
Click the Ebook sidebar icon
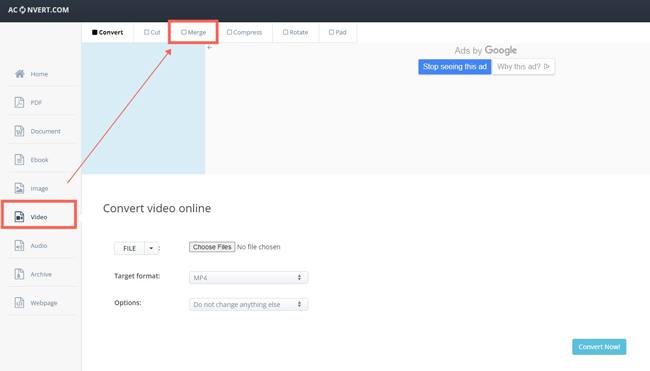coord(19,159)
